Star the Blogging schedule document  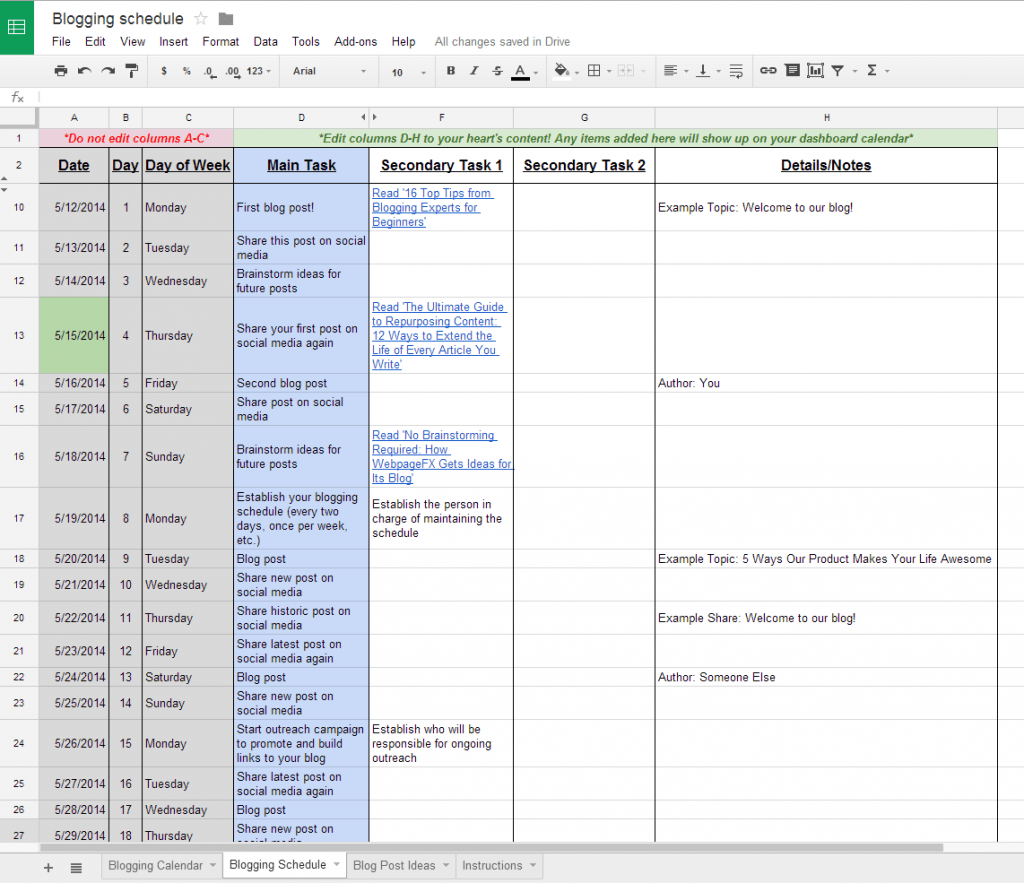[x=201, y=19]
